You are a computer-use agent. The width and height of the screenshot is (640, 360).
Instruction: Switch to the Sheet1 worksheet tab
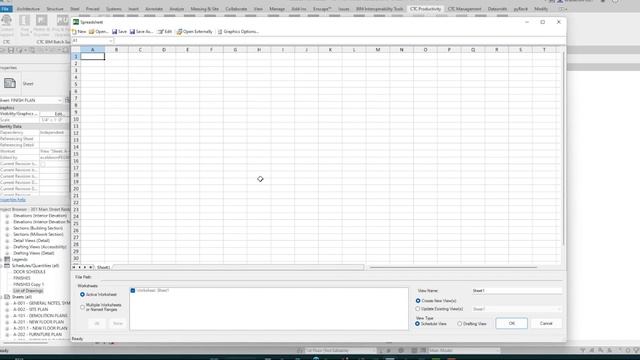(x=103, y=267)
